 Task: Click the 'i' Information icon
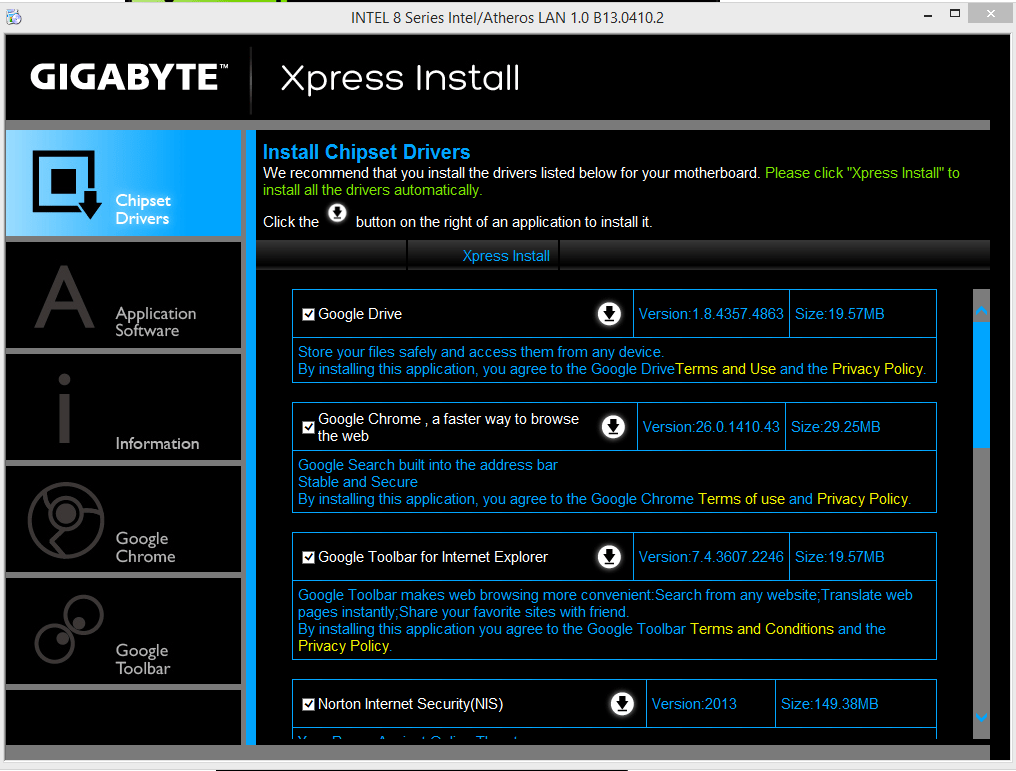click(x=64, y=408)
